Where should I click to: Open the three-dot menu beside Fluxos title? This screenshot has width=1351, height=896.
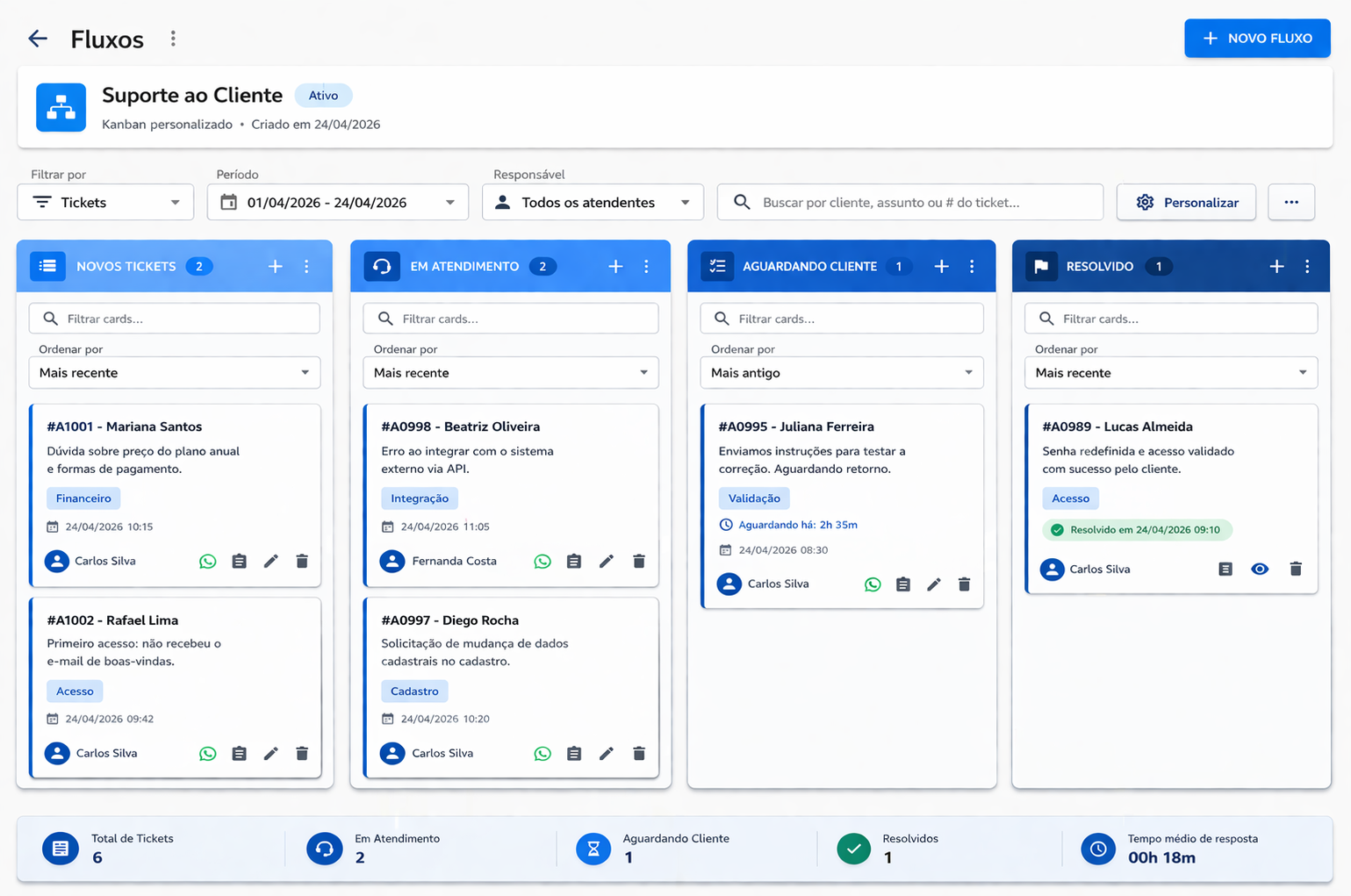pos(173,38)
